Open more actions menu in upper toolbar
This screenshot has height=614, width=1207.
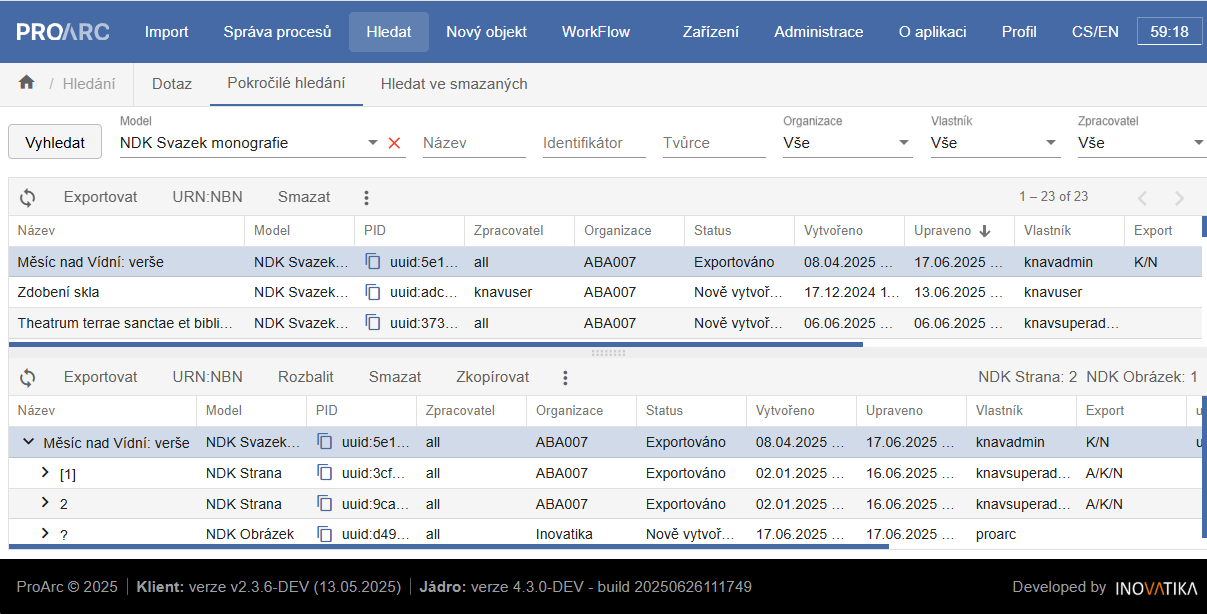pyautogui.click(x=366, y=196)
